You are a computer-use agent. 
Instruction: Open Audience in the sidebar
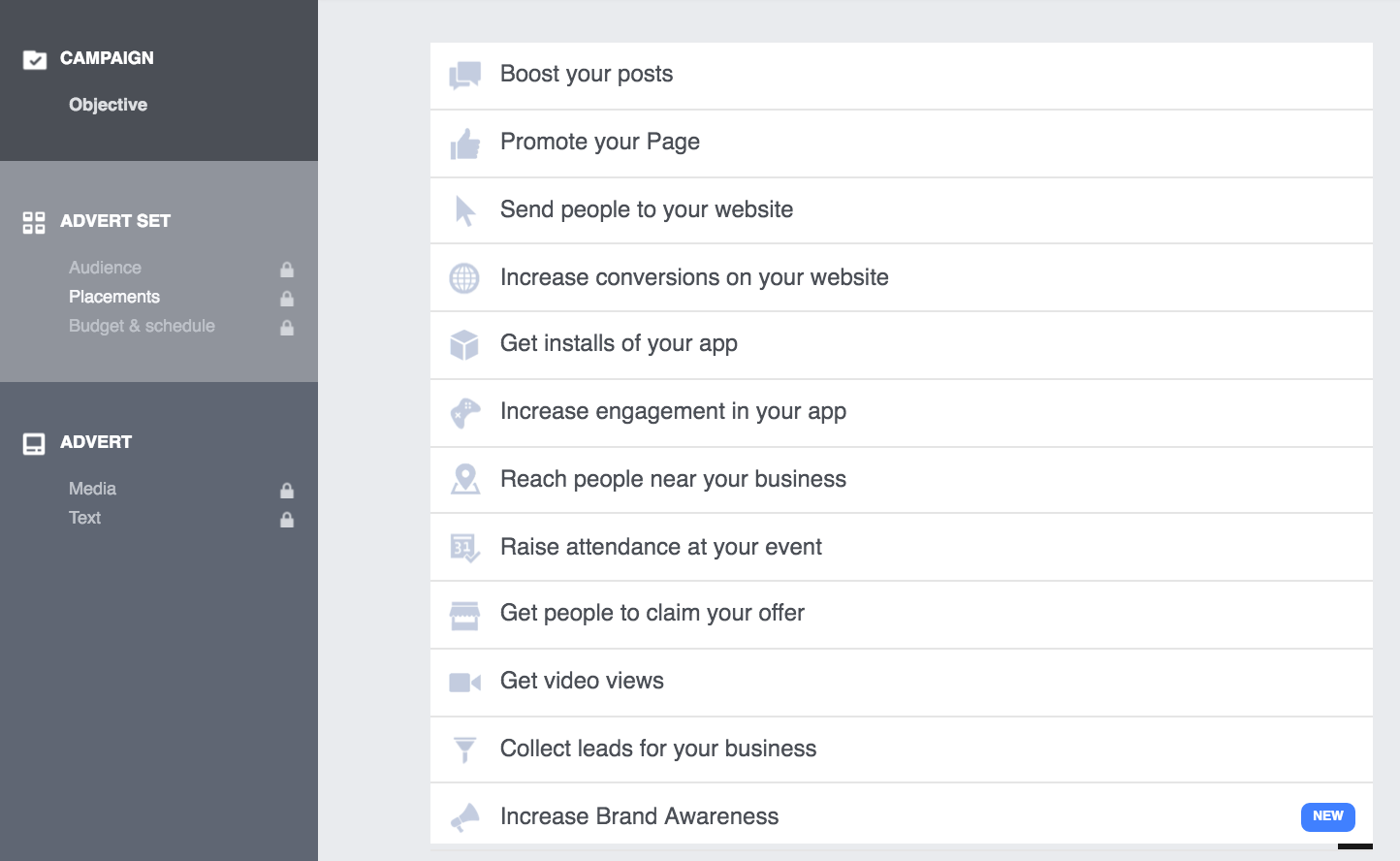click(x=105, y=268)
